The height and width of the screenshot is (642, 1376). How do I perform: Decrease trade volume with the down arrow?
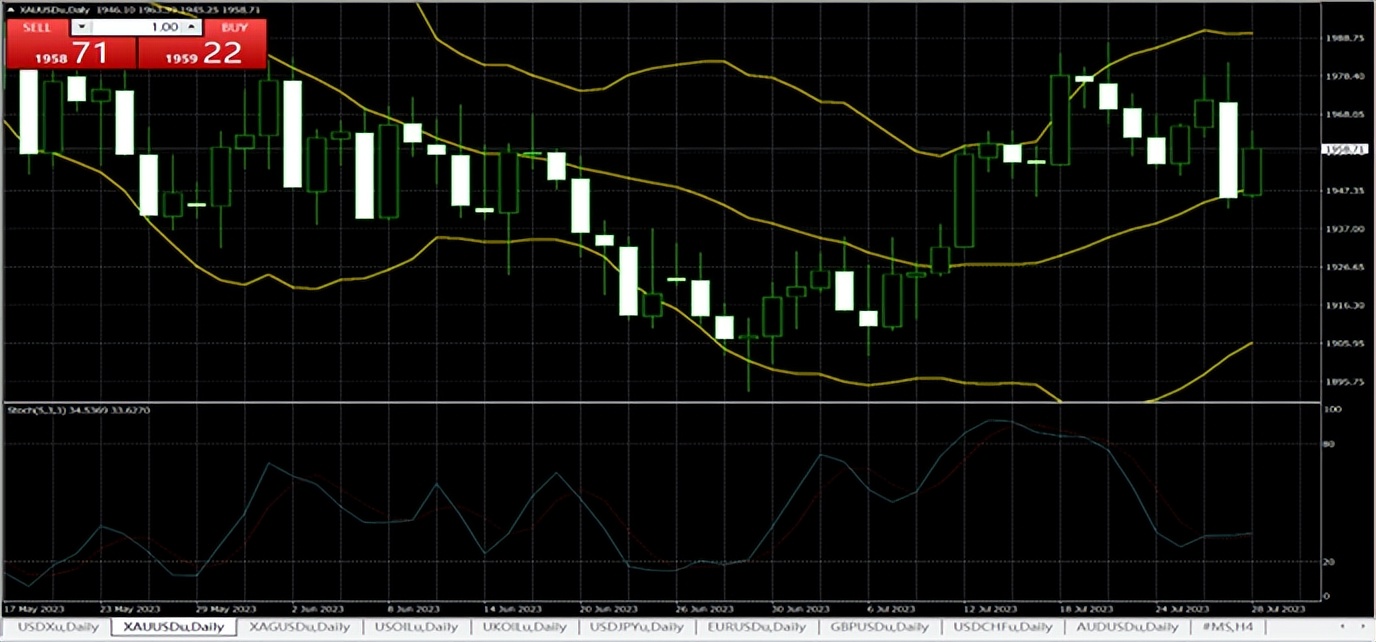point(82,28)
